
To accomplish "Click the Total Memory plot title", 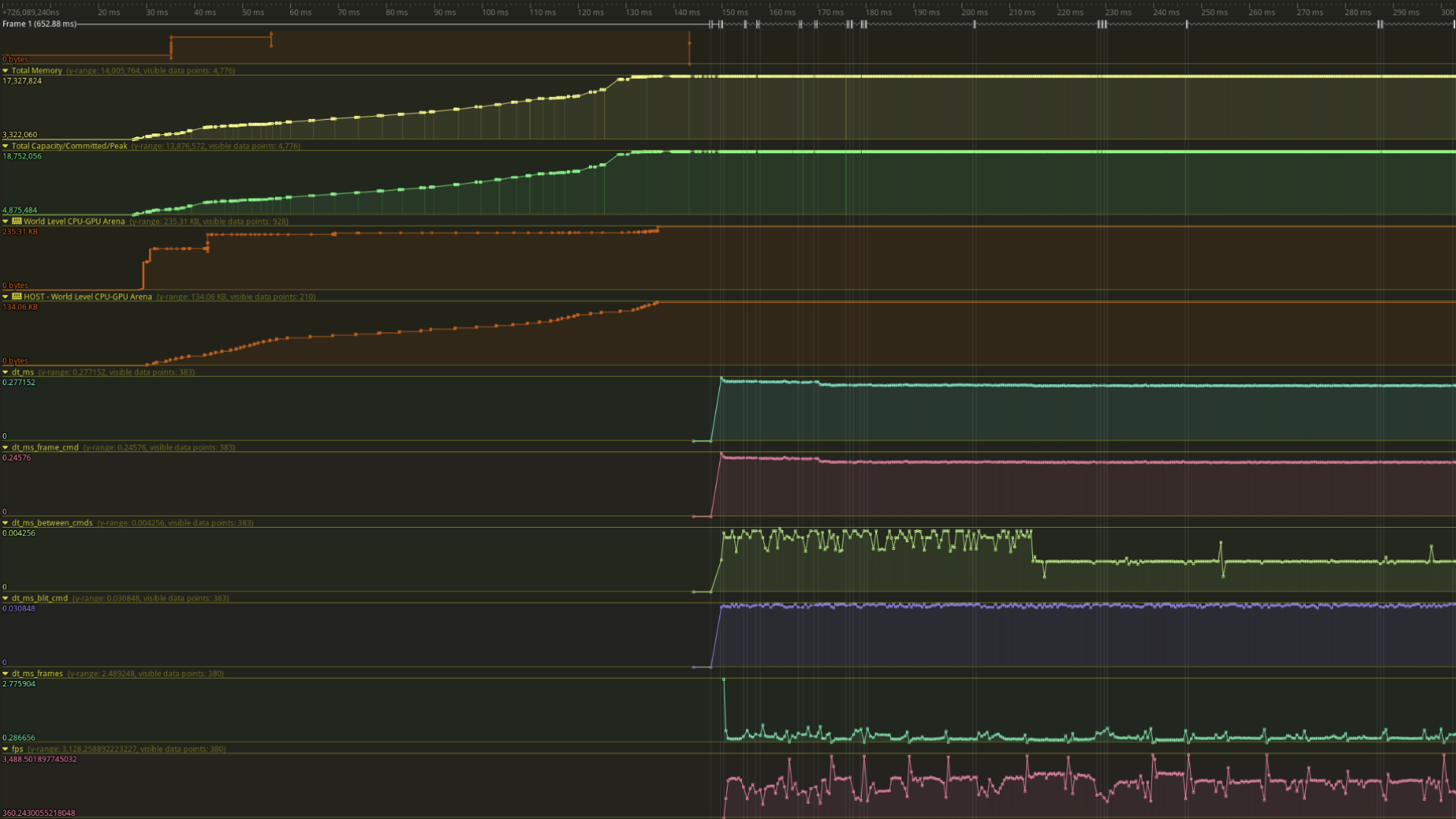I will pyautogui.click(x=36, y=71).
